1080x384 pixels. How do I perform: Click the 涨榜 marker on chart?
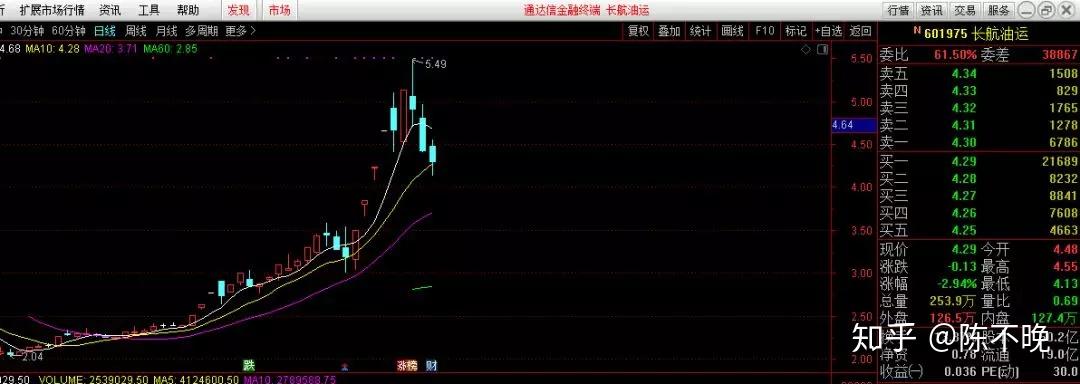(407, 365)
